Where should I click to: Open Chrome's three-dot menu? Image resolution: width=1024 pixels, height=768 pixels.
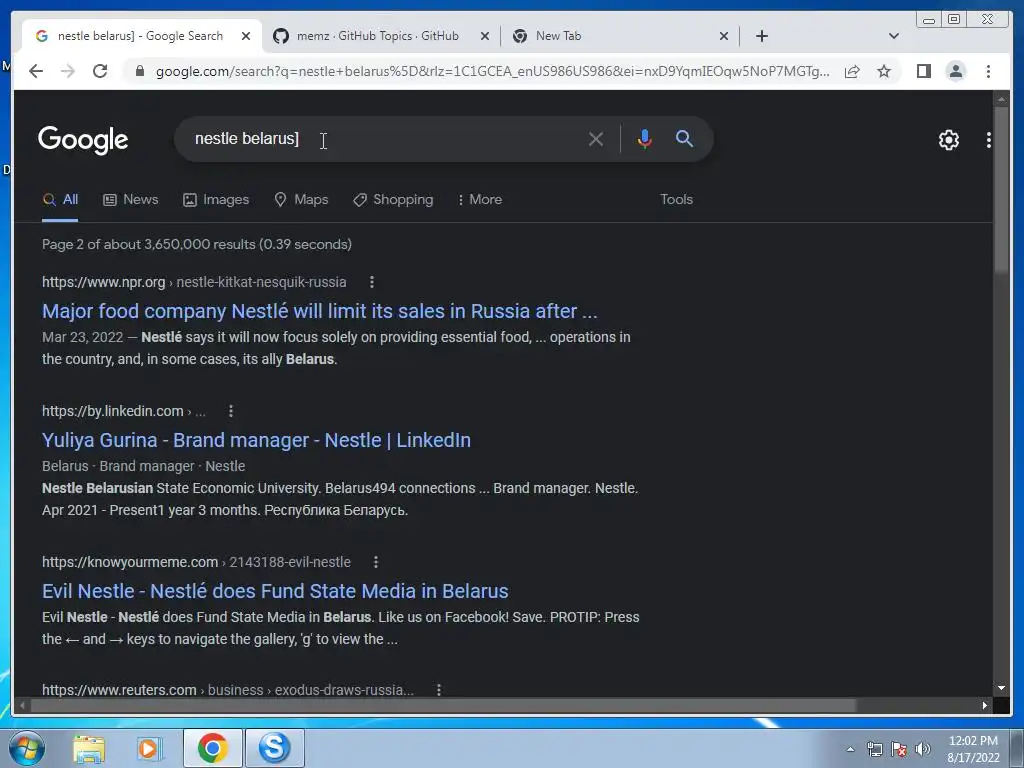click(x=988, y=71)
